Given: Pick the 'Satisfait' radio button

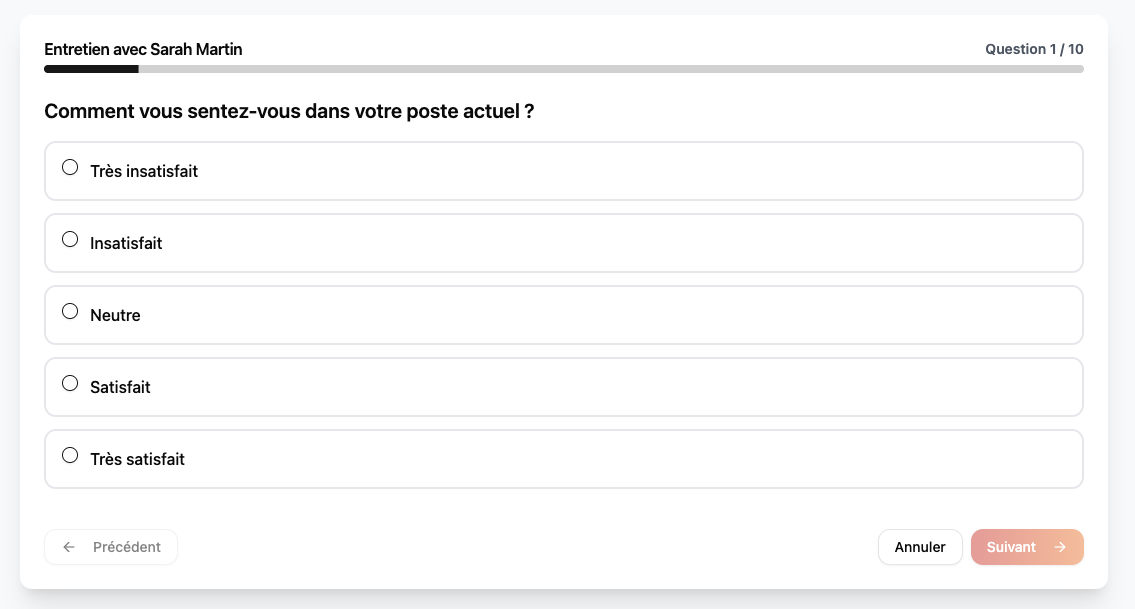Looking at the screenshot, I should [70, 384].
